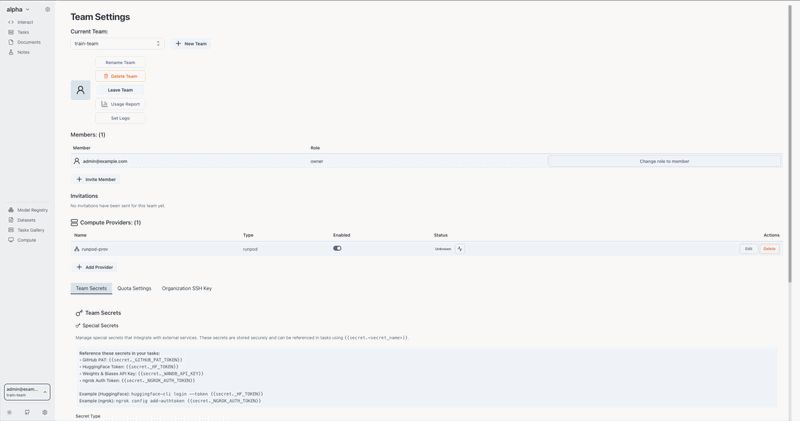
Task: Open the Model Registry page
Action: (32, 210)
